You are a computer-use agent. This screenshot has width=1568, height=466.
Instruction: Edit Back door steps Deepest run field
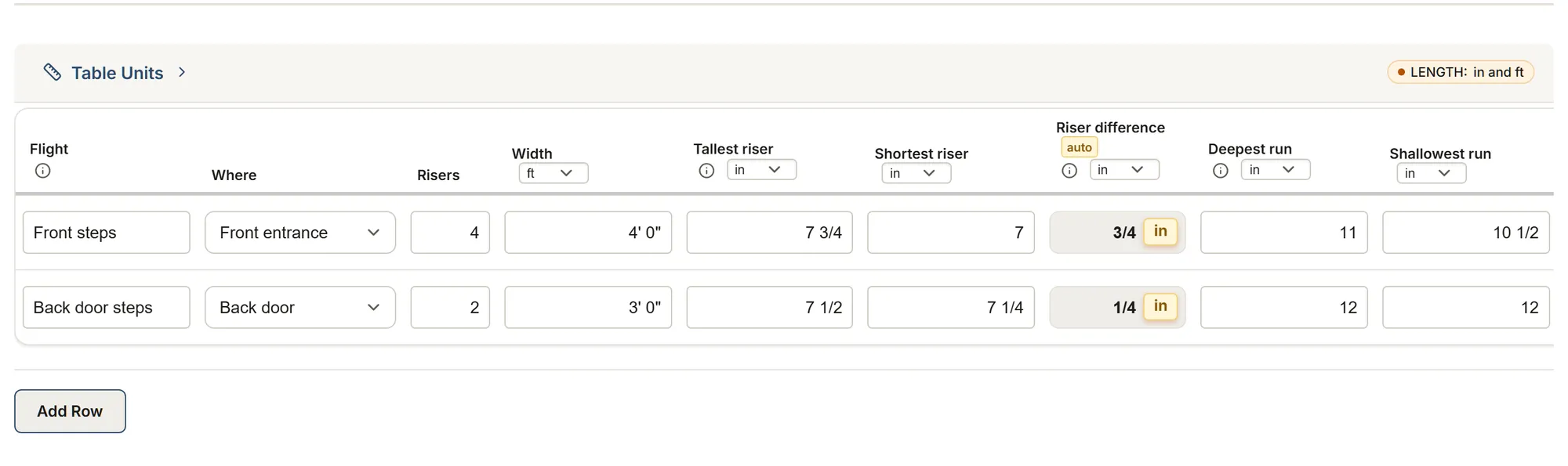point(1284,308)
